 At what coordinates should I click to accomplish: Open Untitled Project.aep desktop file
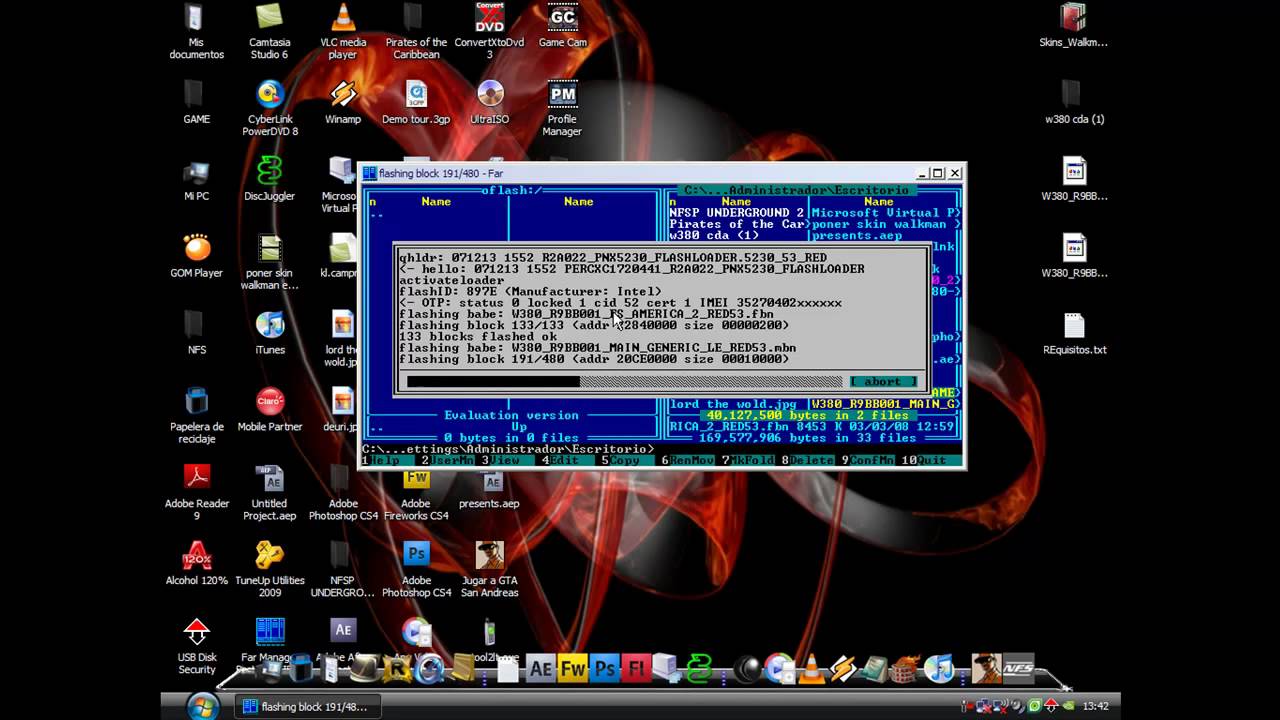(269, 492)
